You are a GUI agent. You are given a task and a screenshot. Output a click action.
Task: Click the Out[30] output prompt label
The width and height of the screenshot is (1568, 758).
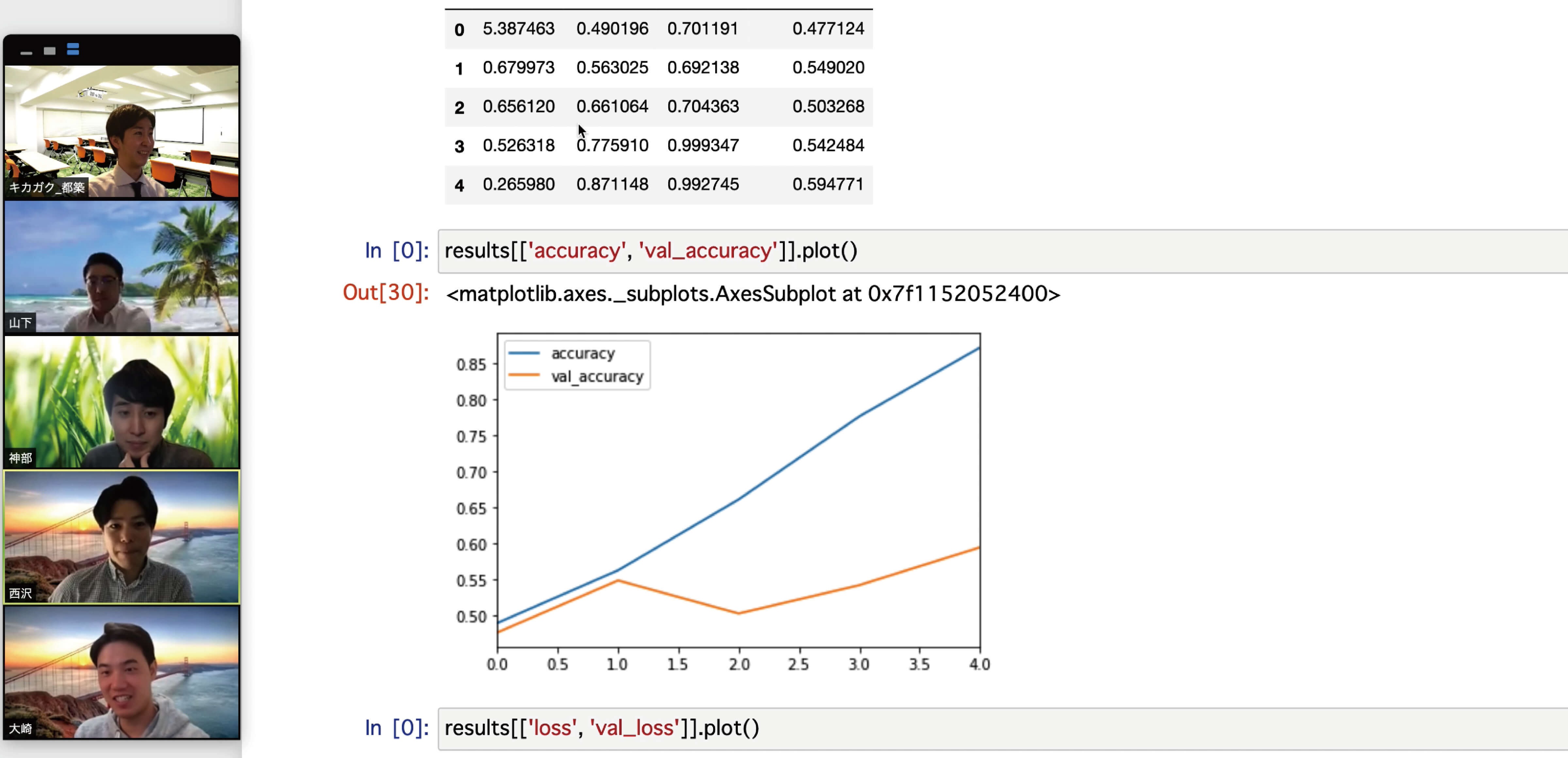(385, 293)
